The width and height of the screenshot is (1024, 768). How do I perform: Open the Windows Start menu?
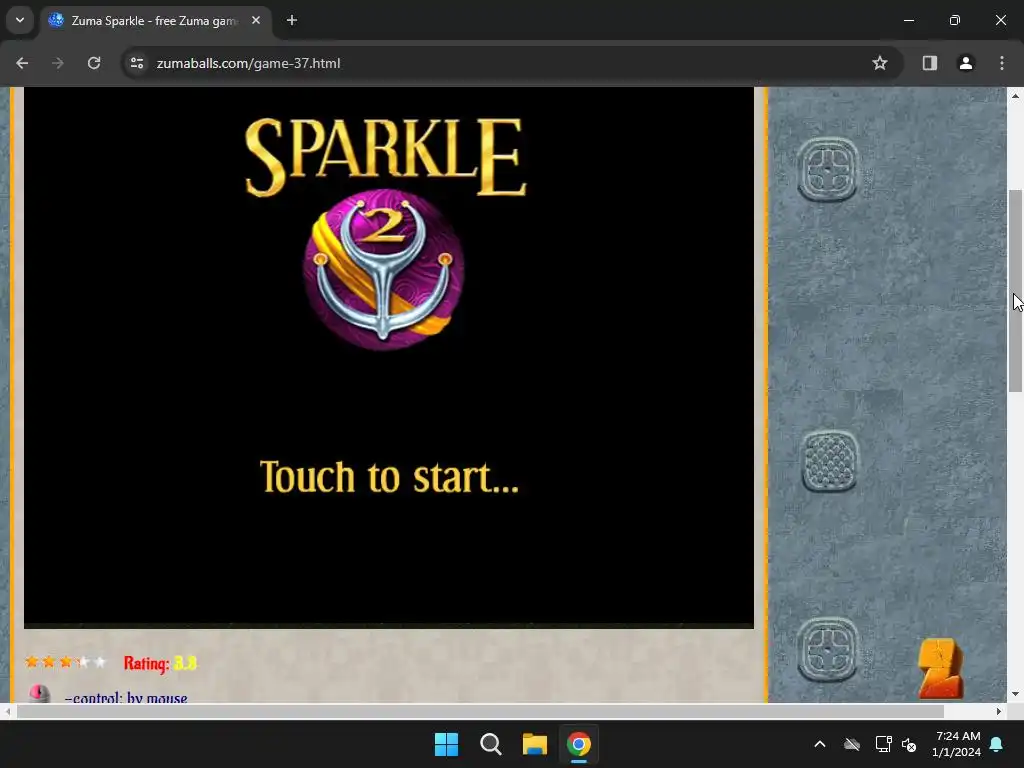point(447,744)
